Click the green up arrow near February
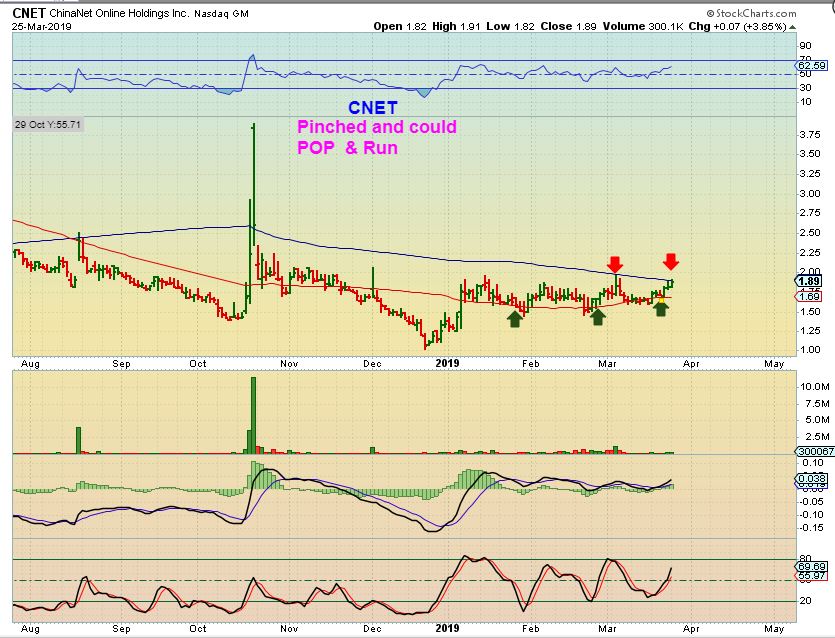The height and width of the screenshot is (638, 835). [x=514, y=319]
